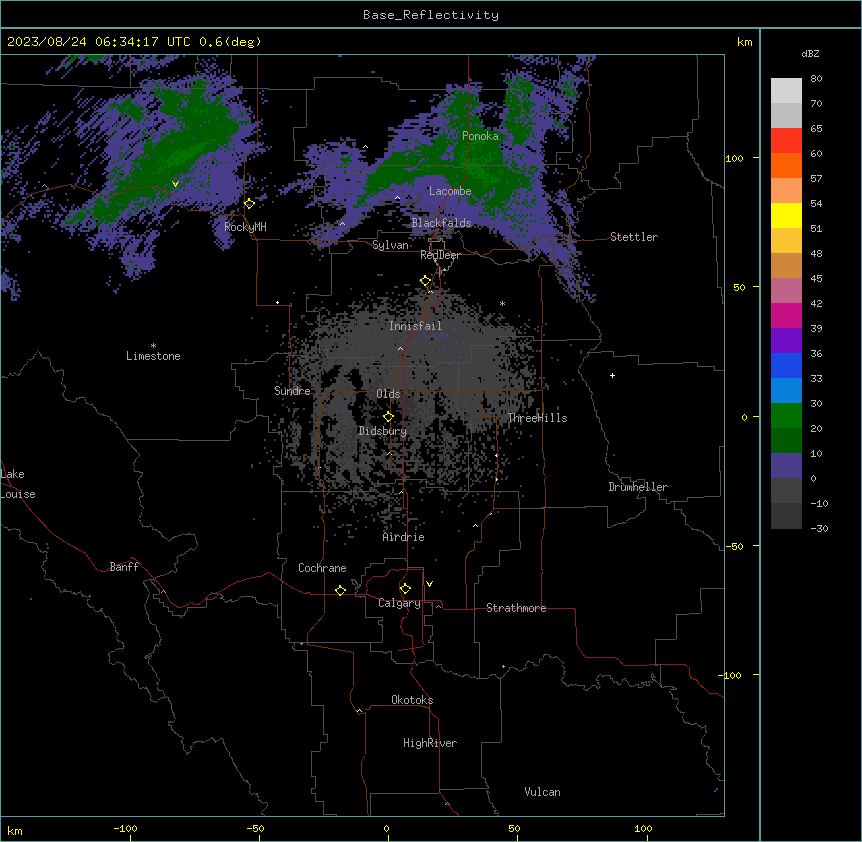This screenshot has height=842, width=862.
Task: Click the Airdrie label
Action: pyautogui.click(x=403, y=537)
